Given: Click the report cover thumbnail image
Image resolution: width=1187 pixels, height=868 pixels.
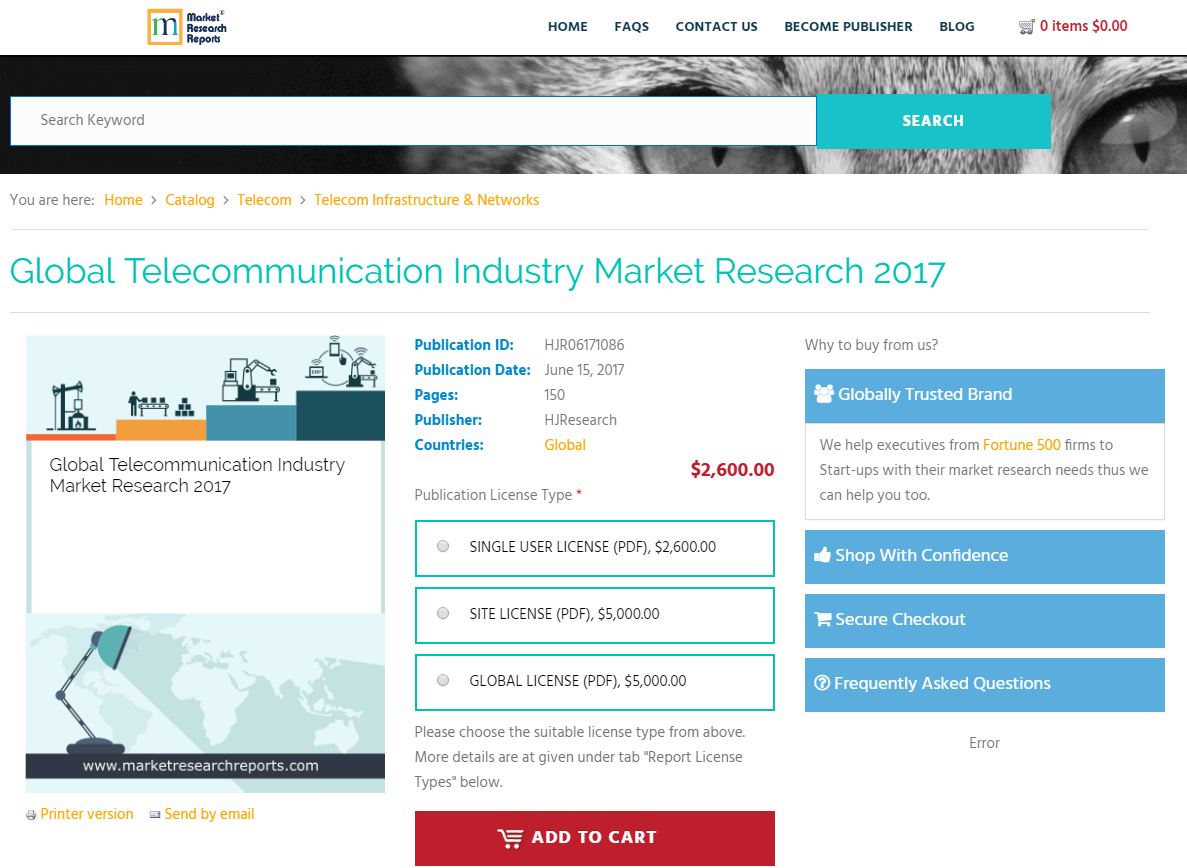Looking at the screenshot, I should coord(205,564).
